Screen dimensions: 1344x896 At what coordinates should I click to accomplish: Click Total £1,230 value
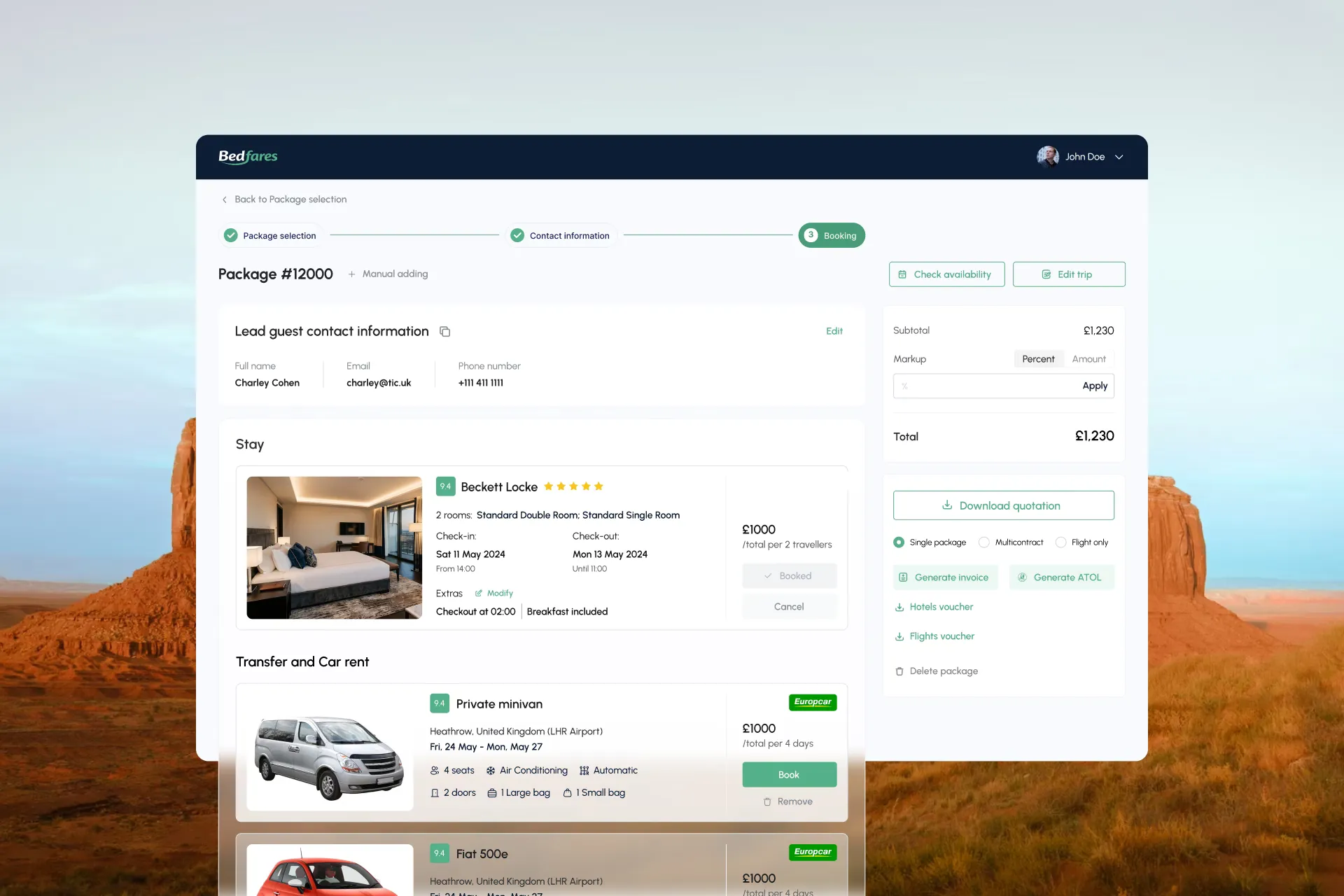[1094, 436]
